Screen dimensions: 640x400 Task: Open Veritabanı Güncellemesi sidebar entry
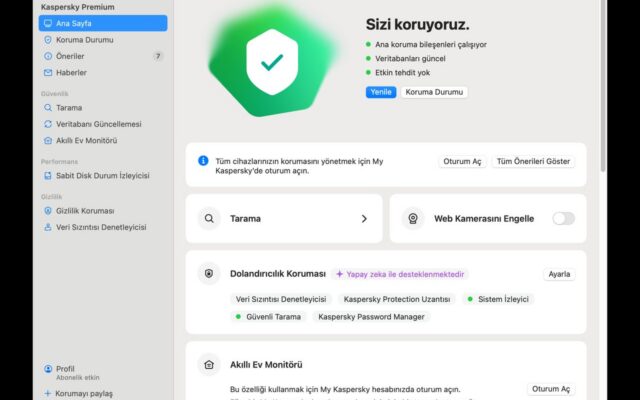(103, 124)
